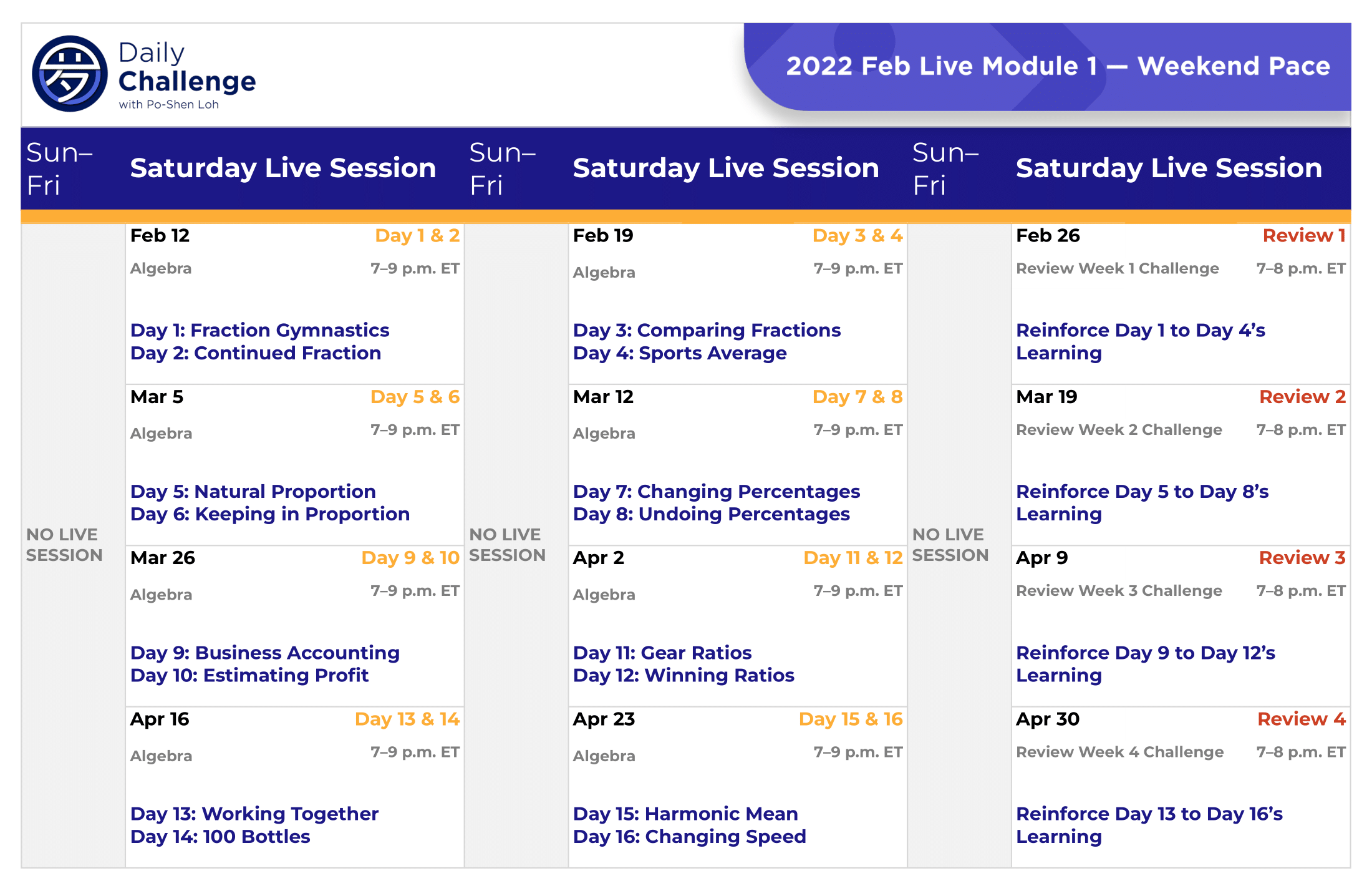Click the orange Day 11 & 12 label
Viewport: 1372px width, 891px height.
853,558
